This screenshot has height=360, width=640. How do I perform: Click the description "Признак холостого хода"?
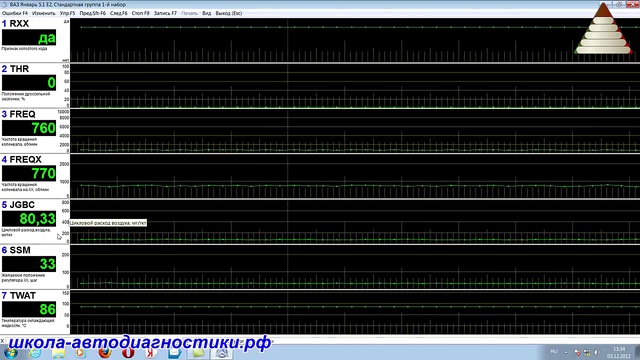pos(24,49)
